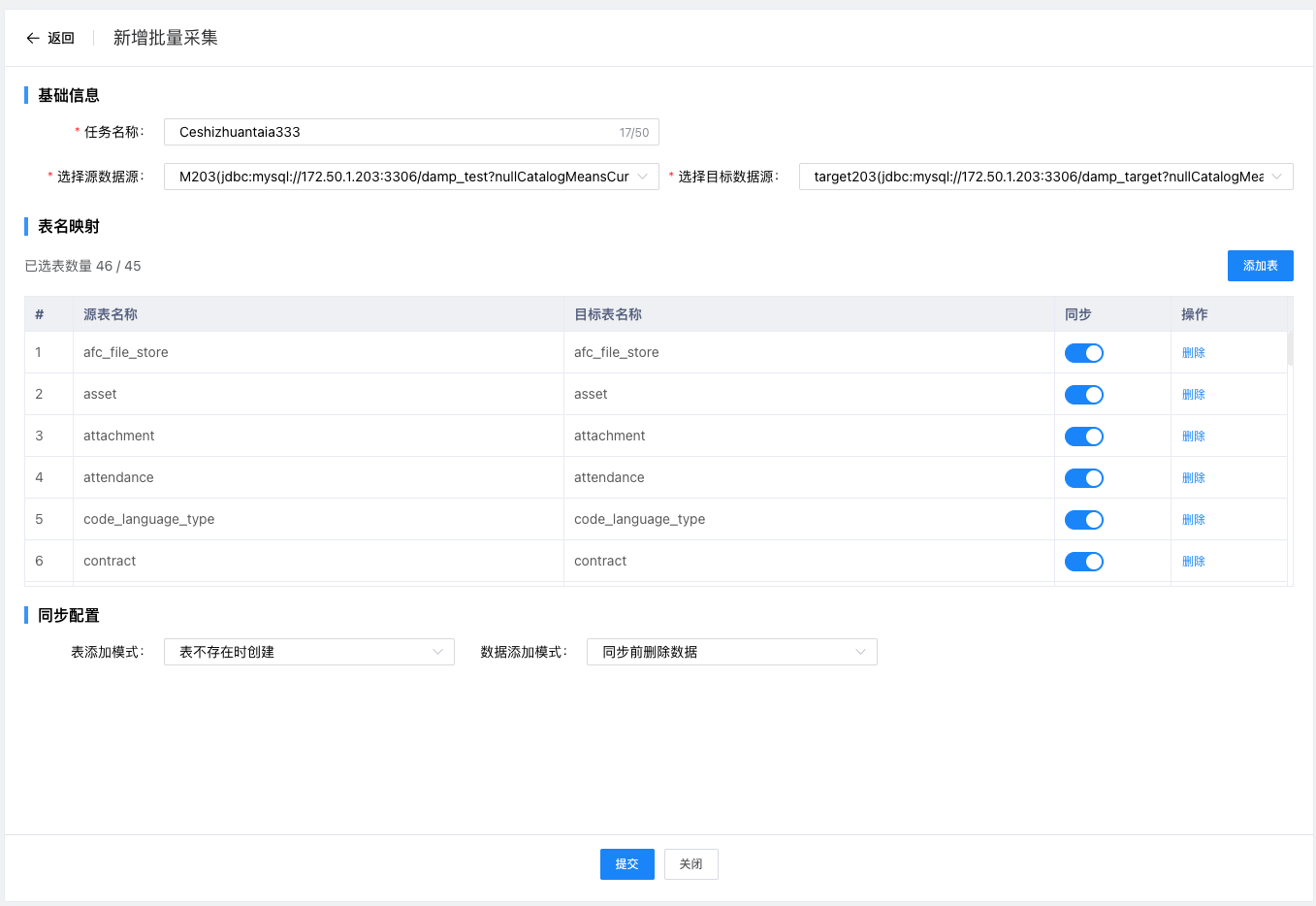
Task: Click the 添加表 button
Action: (x=1260, y=266)
